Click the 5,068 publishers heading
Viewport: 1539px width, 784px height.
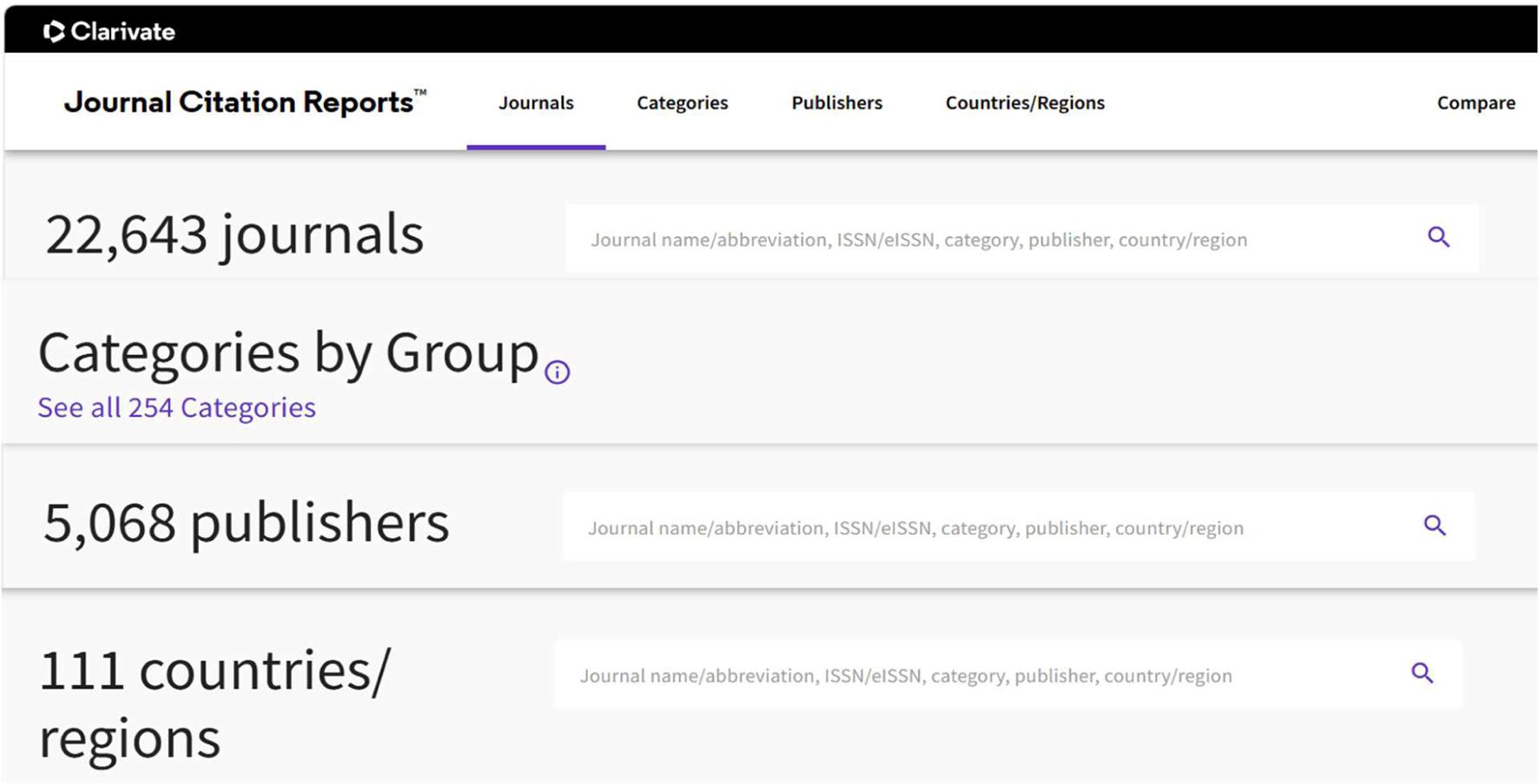pyautogui.click(x=246, y=523)
